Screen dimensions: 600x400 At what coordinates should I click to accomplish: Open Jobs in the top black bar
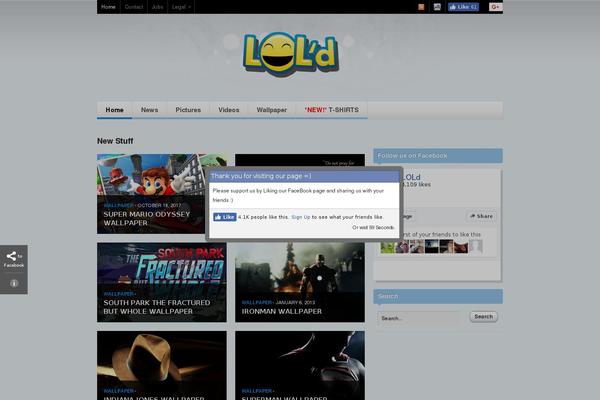point(157,7)
